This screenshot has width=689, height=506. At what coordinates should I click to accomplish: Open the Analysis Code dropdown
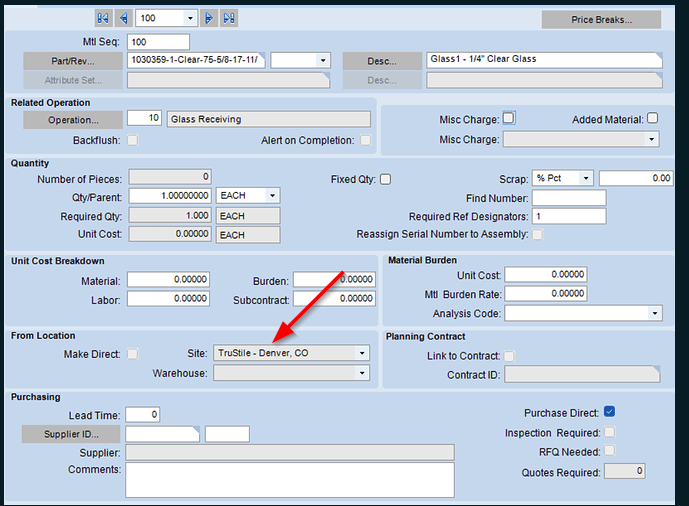tap(654, 313)
